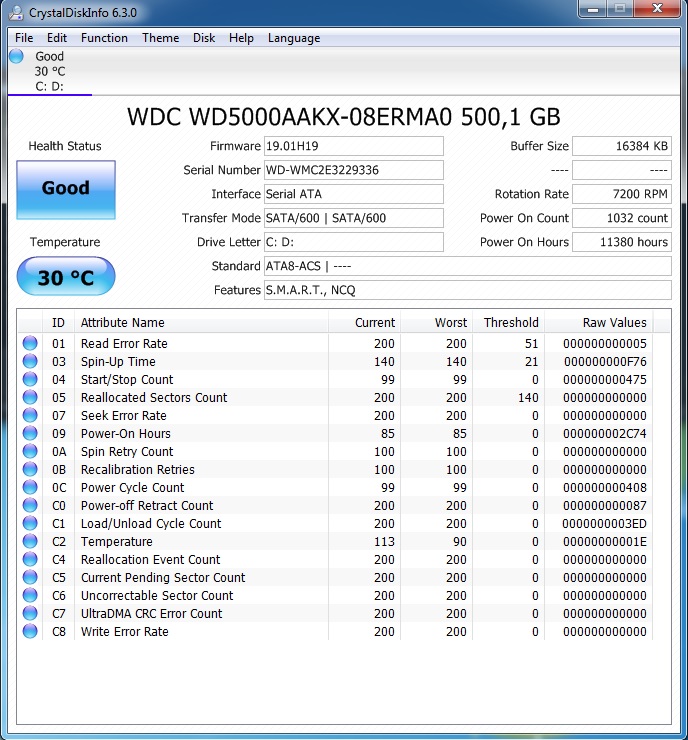Screen dimensions: 688x740
Task: Select the Good 30 °C C: D: disk tab
Action: coord(50,71)
